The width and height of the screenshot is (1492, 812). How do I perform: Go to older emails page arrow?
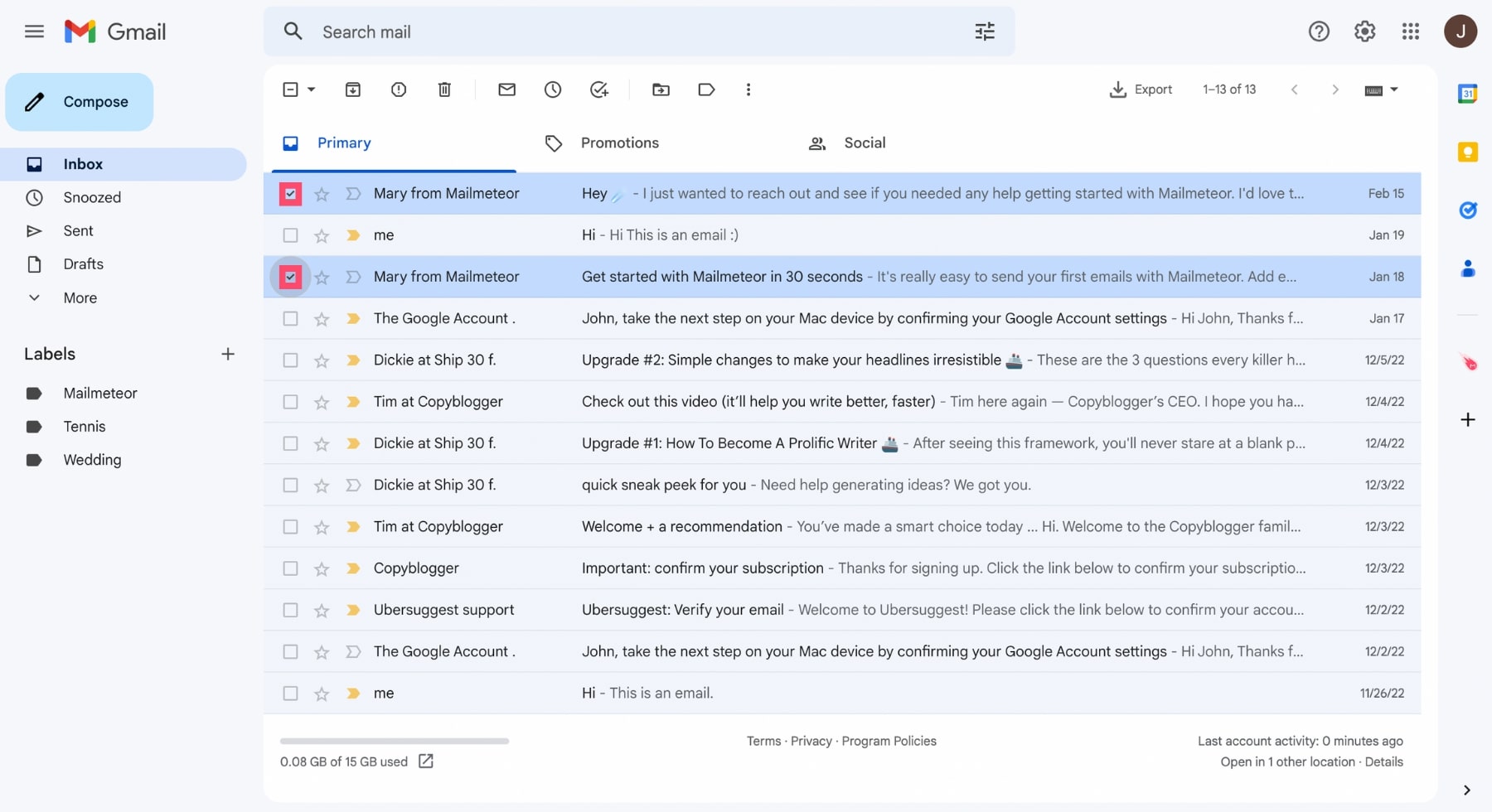[x=1335, y=89]
